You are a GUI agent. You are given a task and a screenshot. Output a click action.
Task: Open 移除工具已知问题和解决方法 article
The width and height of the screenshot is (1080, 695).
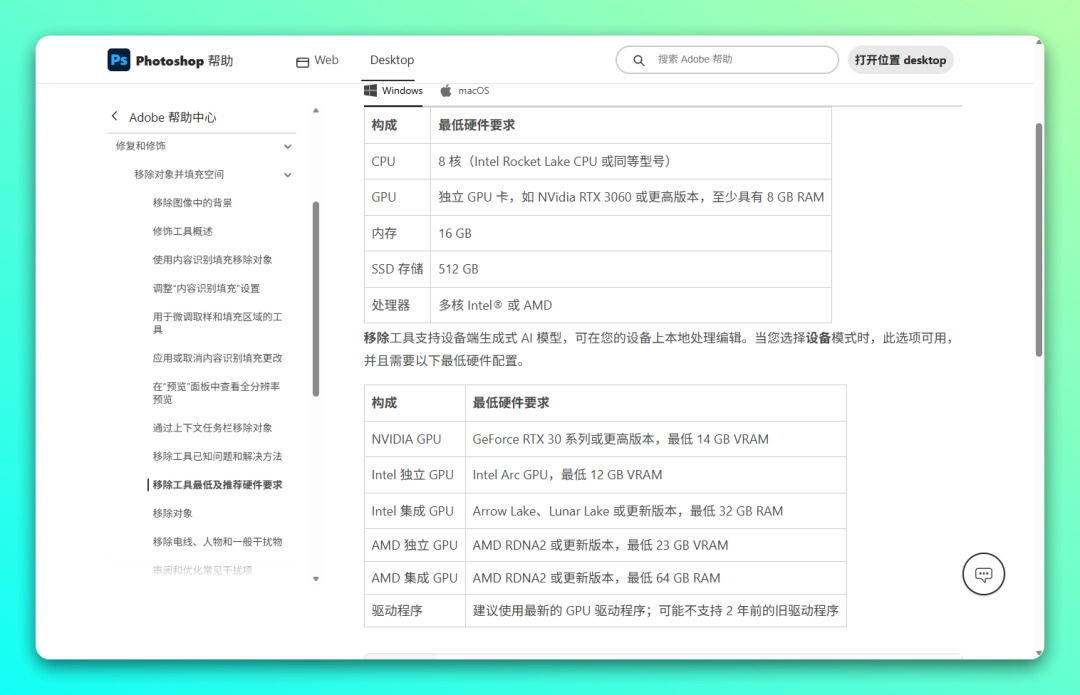click(217, 457)
